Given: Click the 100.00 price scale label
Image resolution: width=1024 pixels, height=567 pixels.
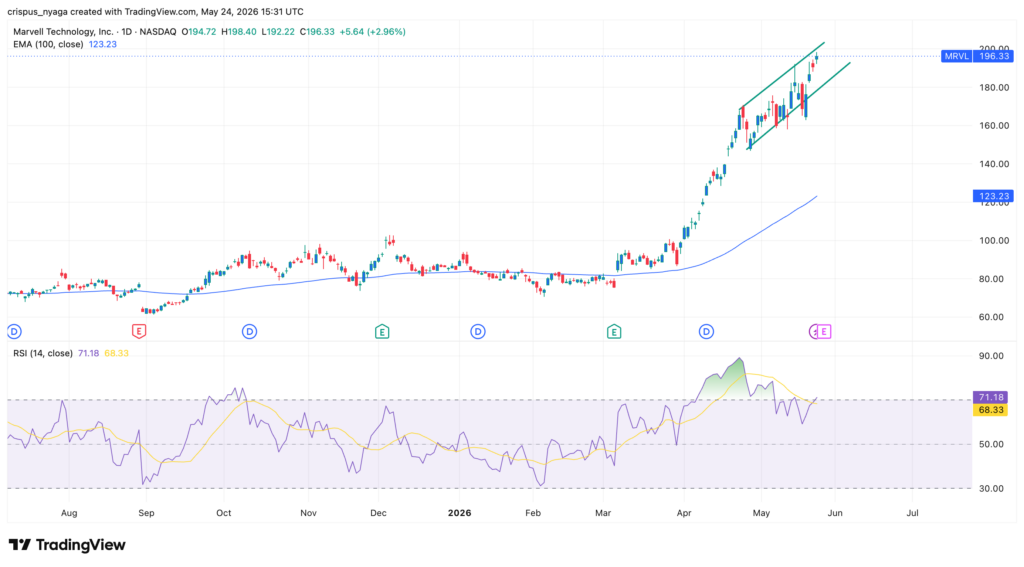Looking at the screenshot, I should tap(995, 240).
